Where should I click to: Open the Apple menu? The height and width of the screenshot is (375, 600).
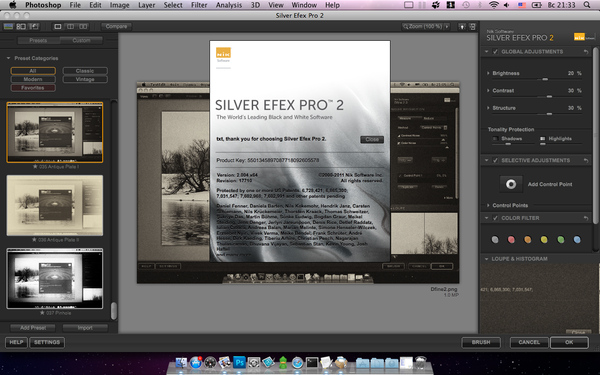pyautogui.click(x=13, y=5)
